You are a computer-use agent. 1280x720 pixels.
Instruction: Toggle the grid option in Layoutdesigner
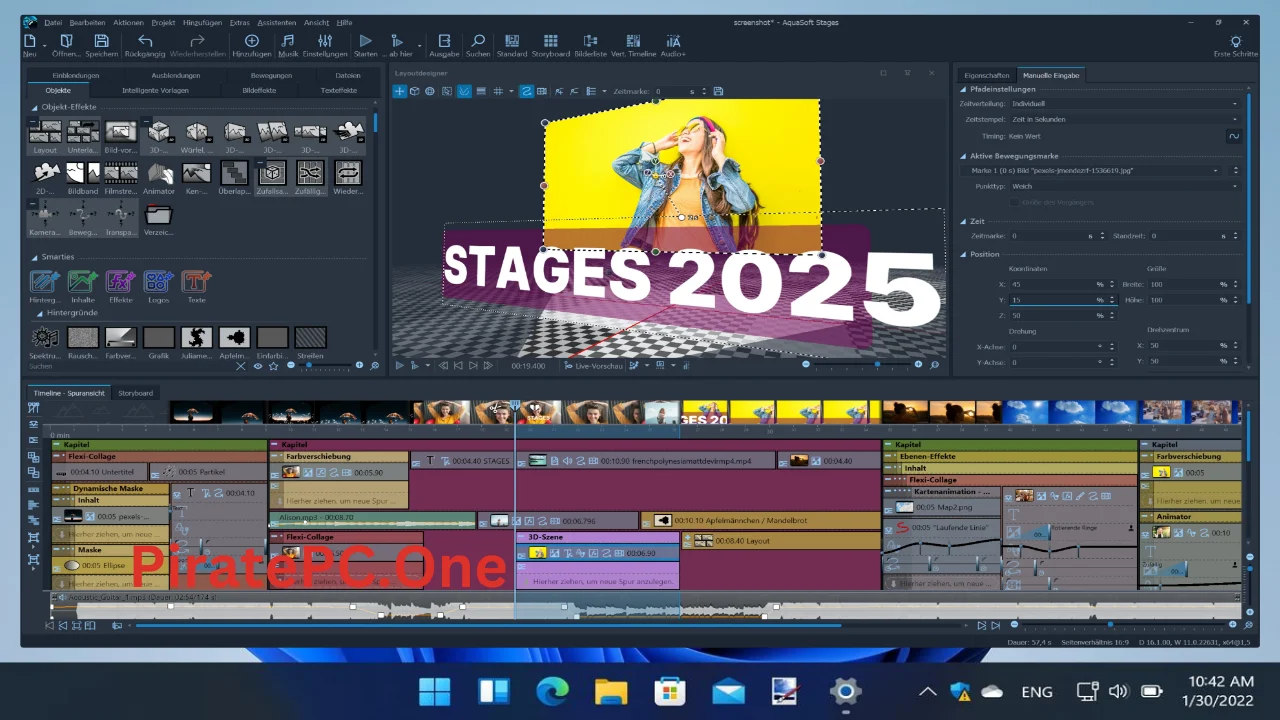click(x=498, y=91)
